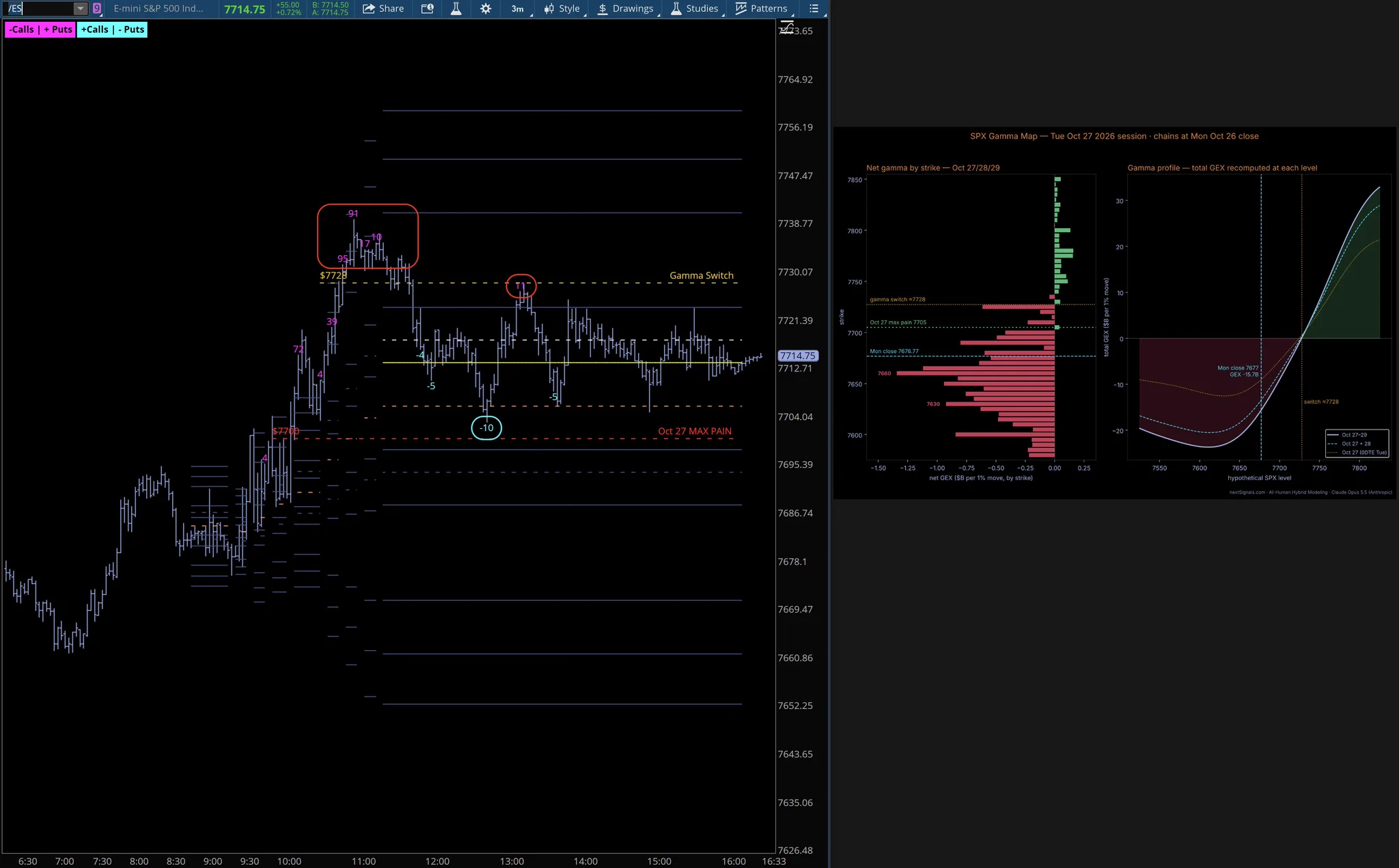Click the SPX Gamma Map title text
The image size is (1399, 868).
[x=1114, y=136]
